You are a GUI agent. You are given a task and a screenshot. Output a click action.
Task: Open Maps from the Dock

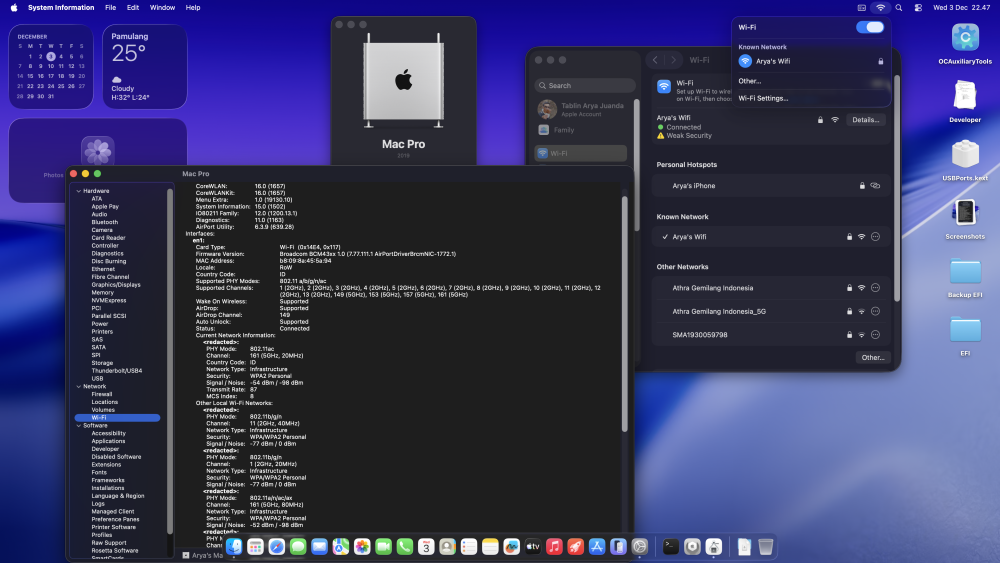(x=341, y=546)
